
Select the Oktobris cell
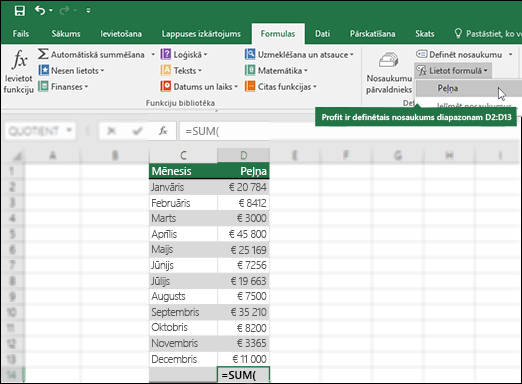pos(183,328)
